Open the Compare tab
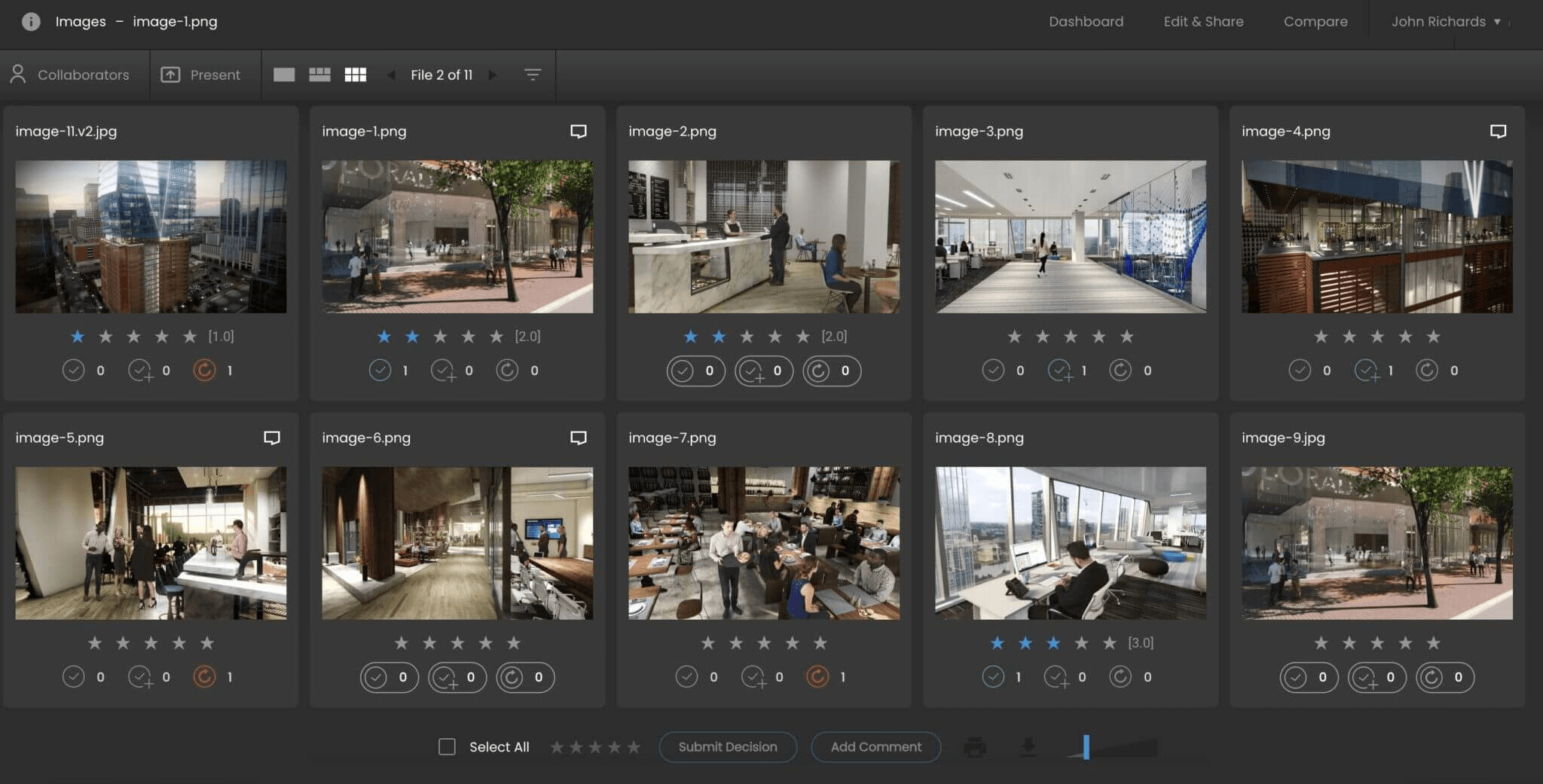Viewport: 1543px width, 784px height. (1315, 21)
